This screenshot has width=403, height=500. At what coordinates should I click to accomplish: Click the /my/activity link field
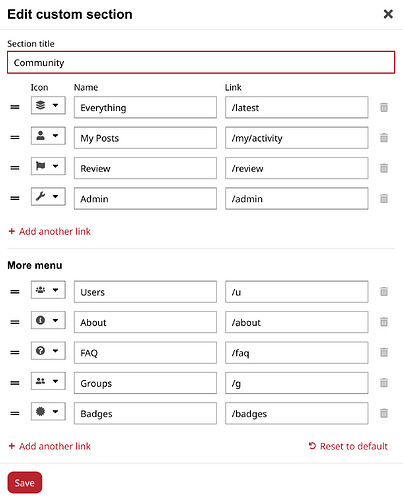(297, 138)
